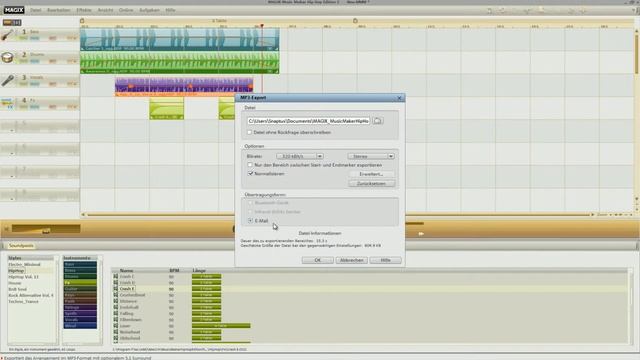Check 'Datei ohne Rückfrage überschreiben'
The height and width of the screenshot is (360, 640).
[249, 132]
